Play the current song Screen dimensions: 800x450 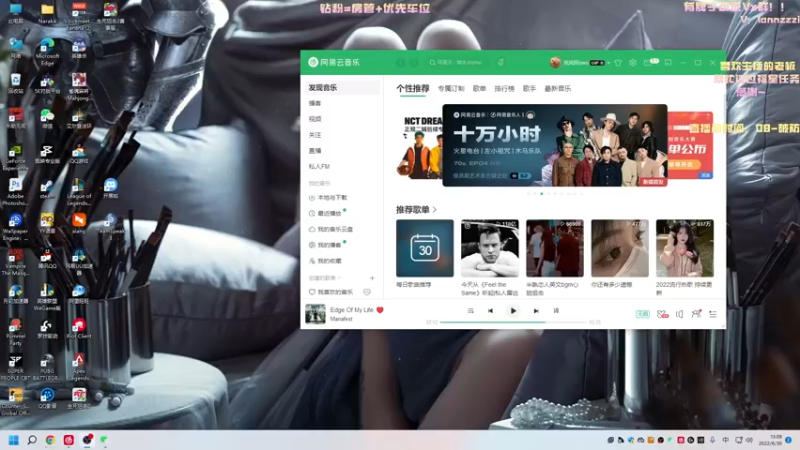[x=513, y=311]
